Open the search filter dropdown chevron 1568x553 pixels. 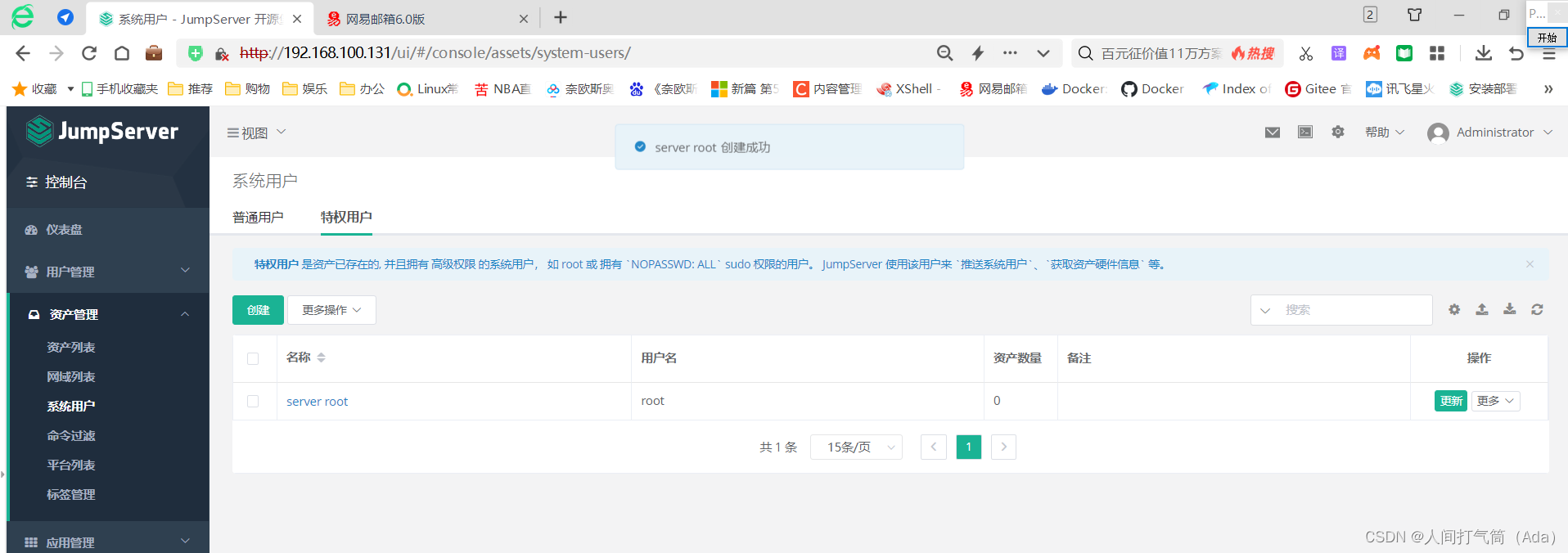[x=1265, y=310]
